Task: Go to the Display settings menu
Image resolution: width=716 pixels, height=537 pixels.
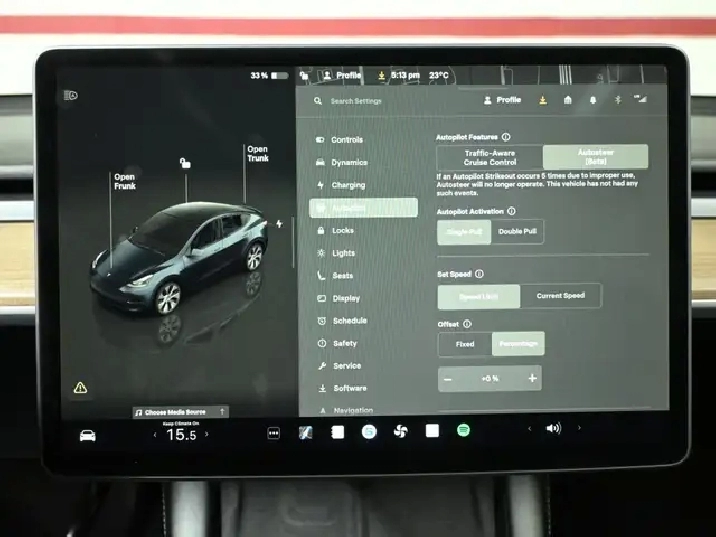Action: [346, 298]
